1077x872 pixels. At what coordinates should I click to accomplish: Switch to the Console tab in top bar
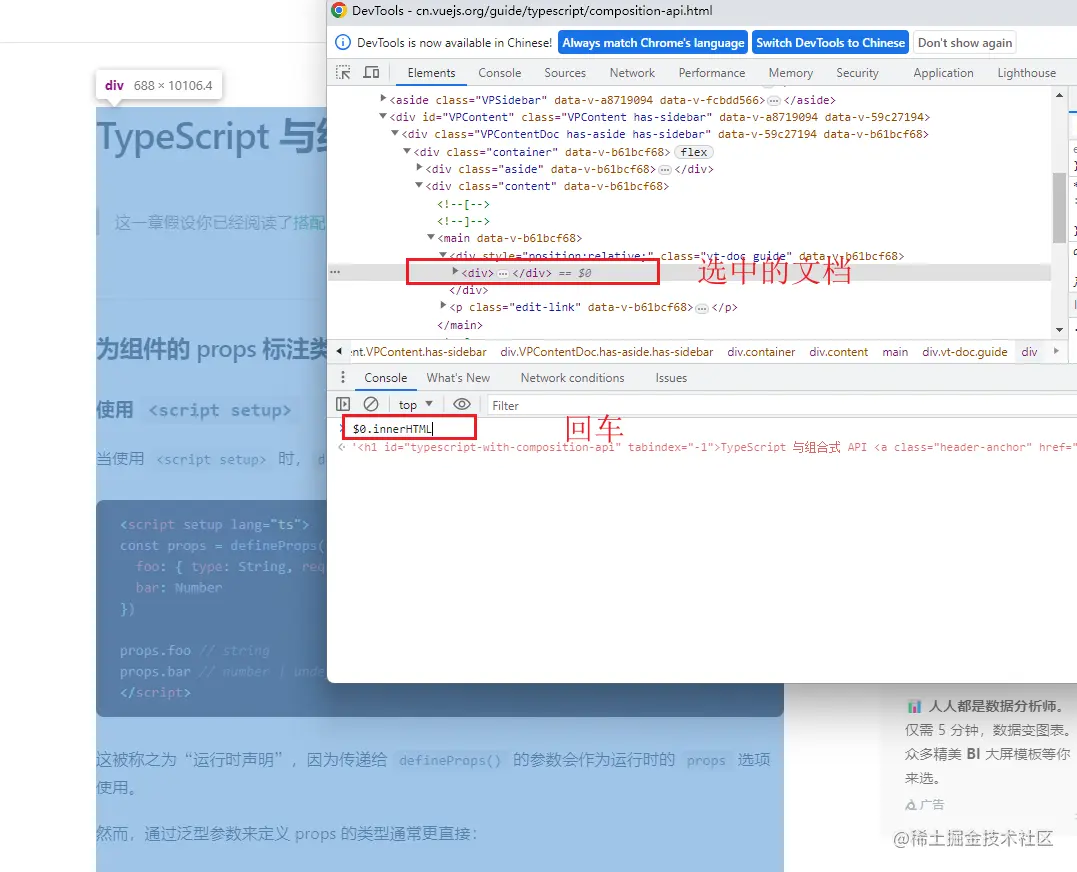tap(499, 73)
